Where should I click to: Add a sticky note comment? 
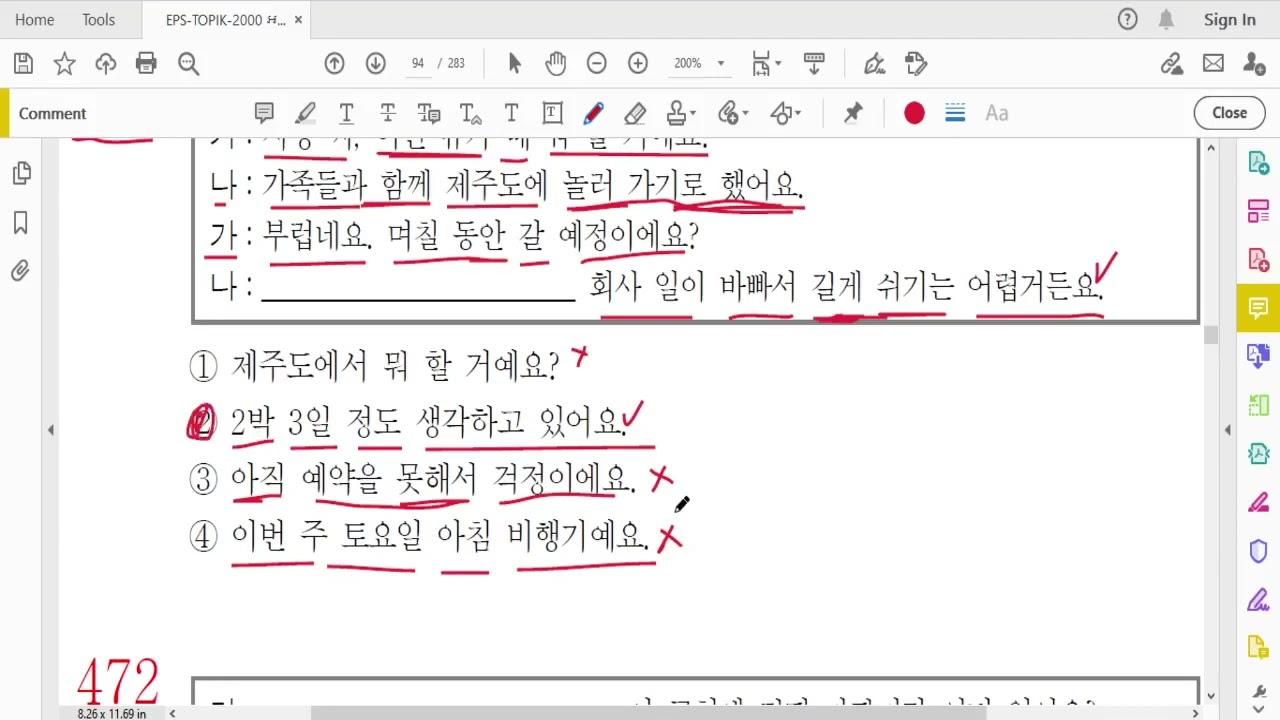pos(264,113)
